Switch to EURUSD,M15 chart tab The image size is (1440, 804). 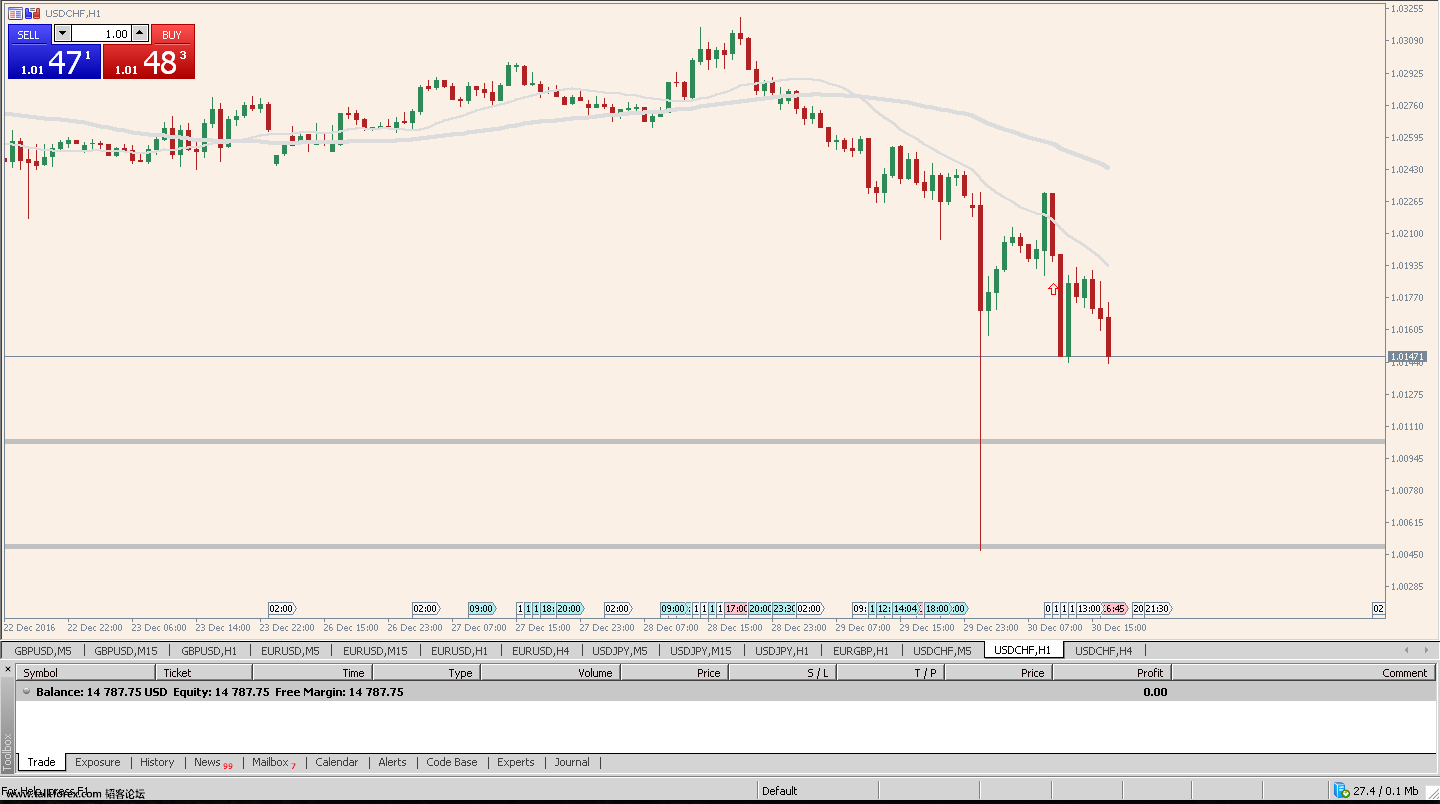coord(375,650)
